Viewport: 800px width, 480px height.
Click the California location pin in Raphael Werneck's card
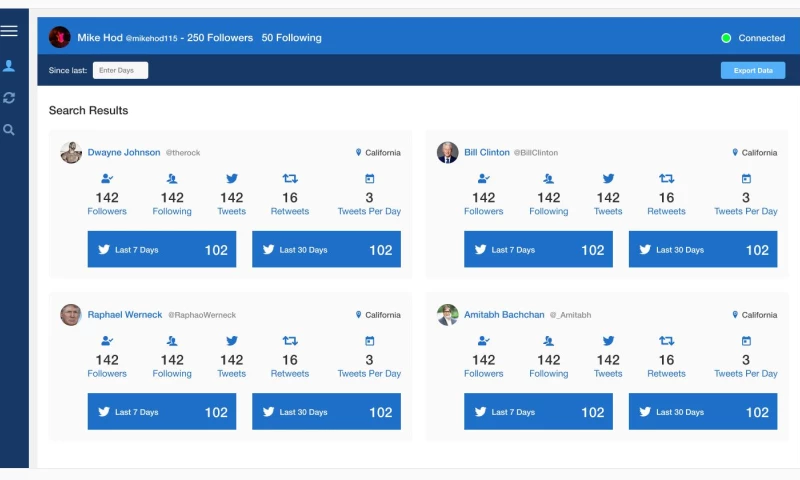click(x=359, y=315)
